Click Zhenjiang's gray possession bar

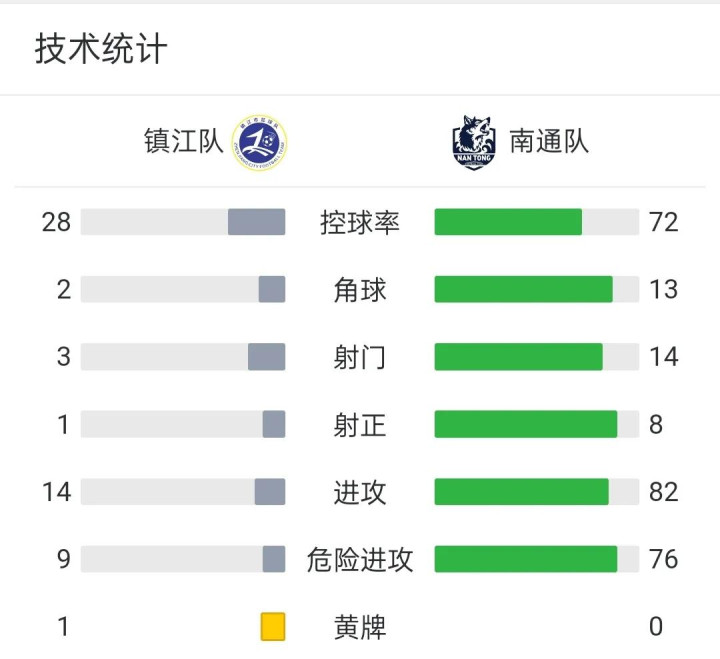(x=256, y=222)
